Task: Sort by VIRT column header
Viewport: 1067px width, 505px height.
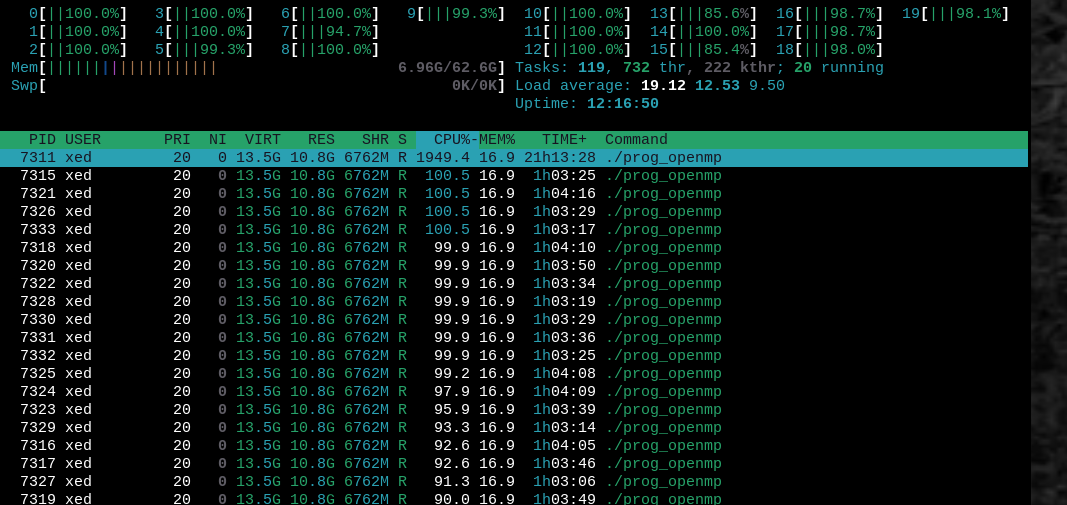Action: [263, 140]
